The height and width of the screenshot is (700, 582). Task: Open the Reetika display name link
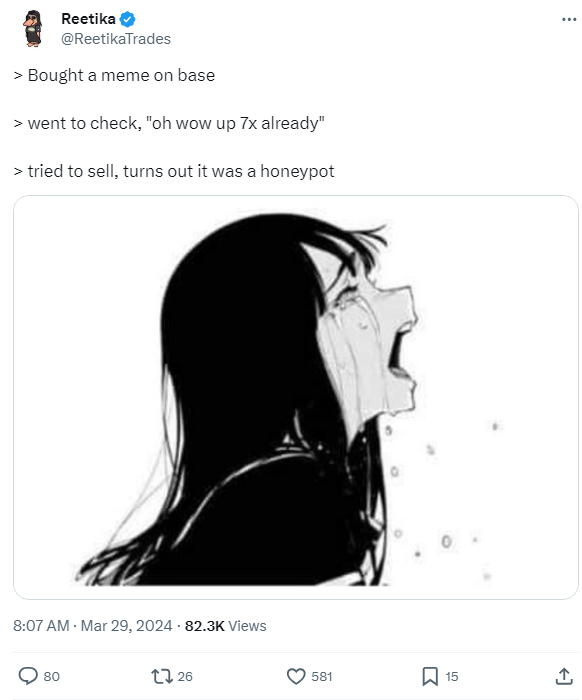click(88, 19)
